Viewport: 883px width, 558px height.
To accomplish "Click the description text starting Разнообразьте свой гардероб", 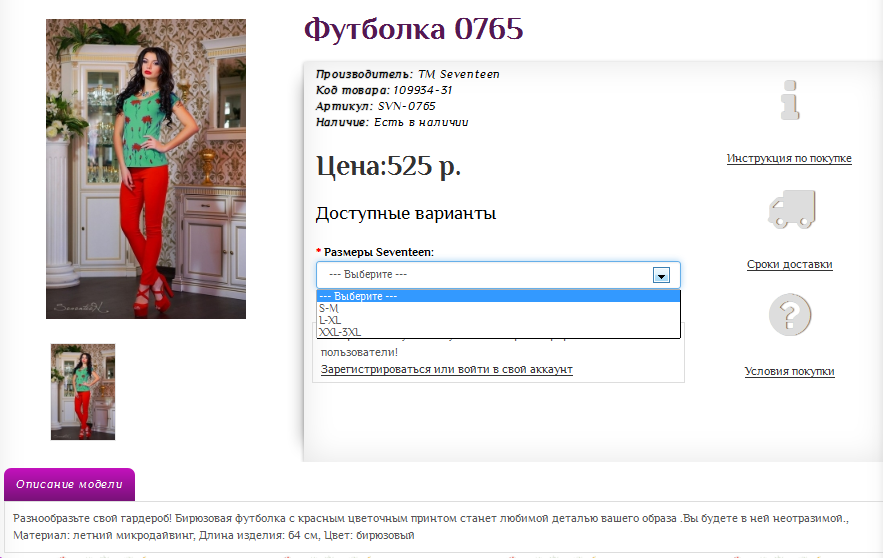I will pos(431,518).
